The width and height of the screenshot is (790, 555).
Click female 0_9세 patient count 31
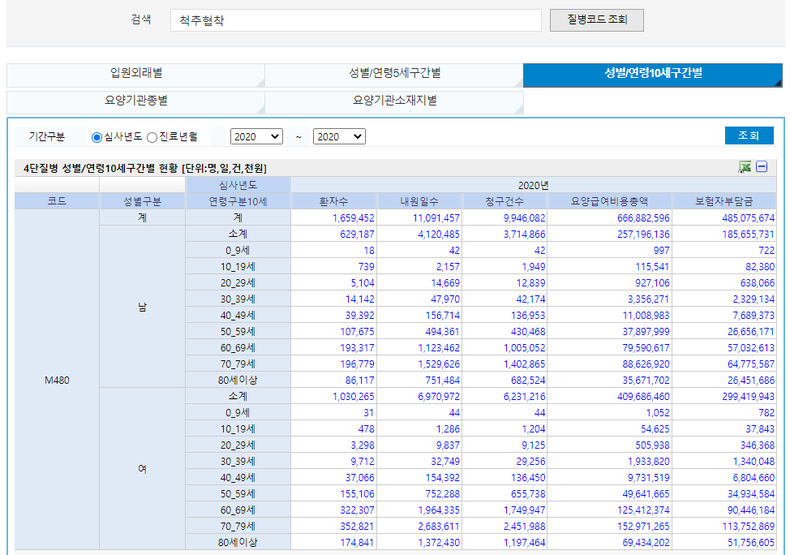pyautogui.click(x=369, y=413)
